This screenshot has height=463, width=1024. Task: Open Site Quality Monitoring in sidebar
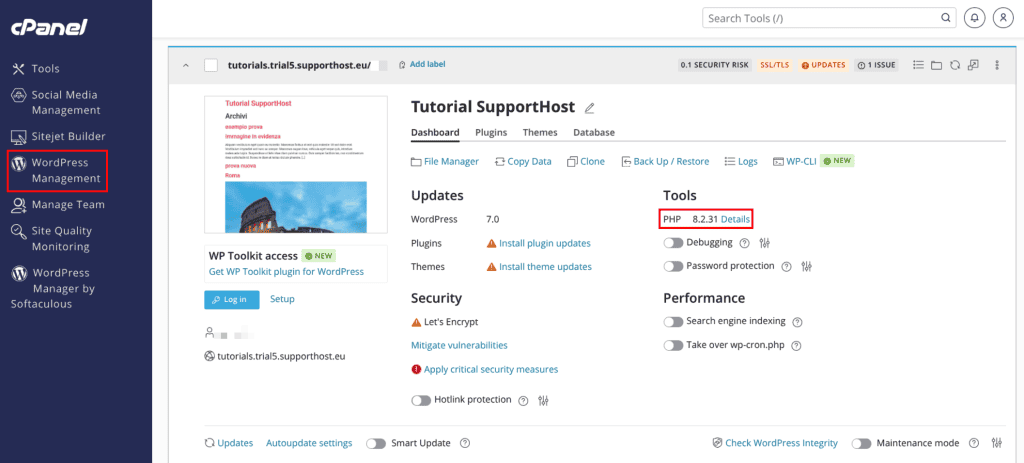pyautogui.click(x=52, y=238)
